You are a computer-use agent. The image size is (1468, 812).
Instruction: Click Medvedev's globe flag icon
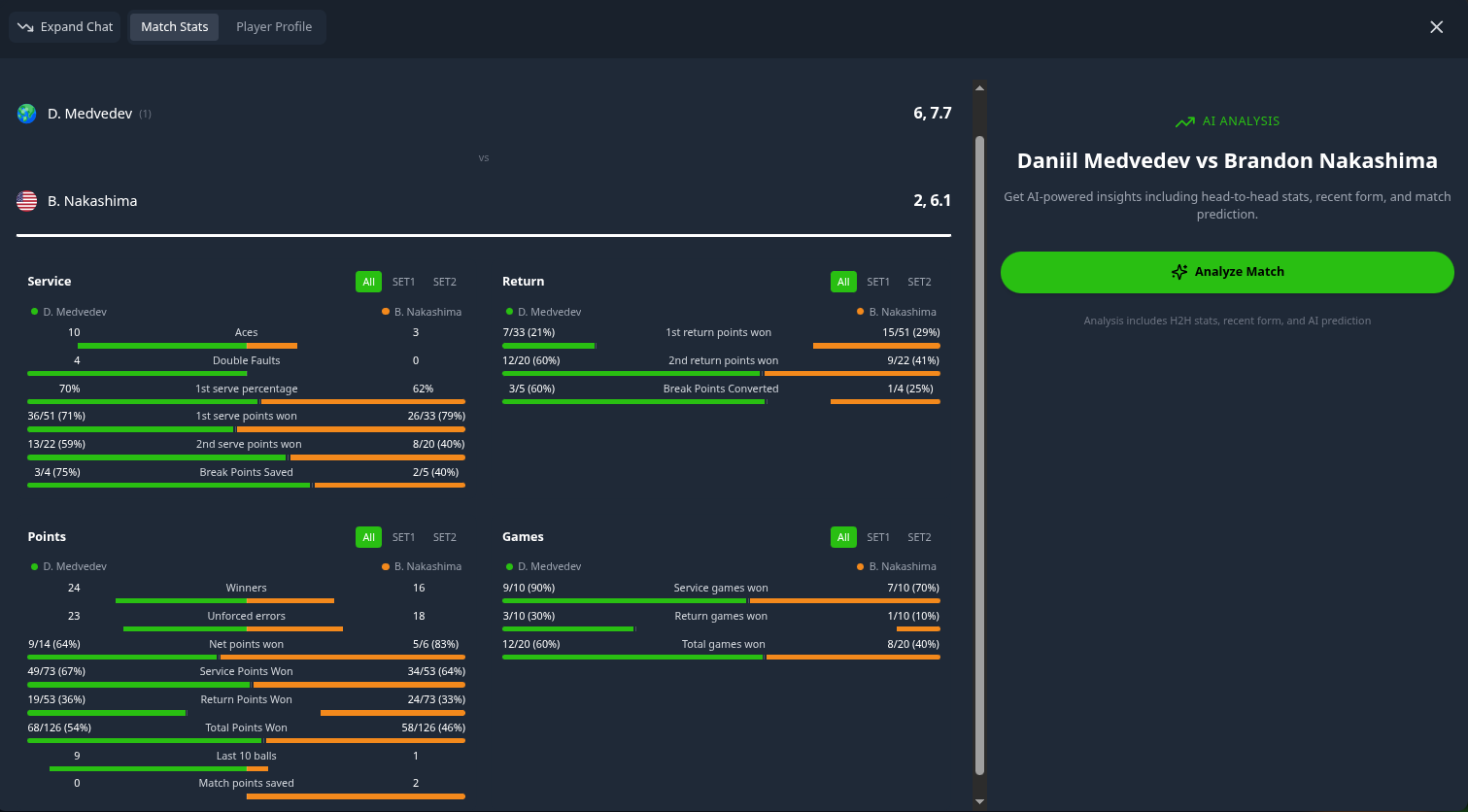pos(26,113)
